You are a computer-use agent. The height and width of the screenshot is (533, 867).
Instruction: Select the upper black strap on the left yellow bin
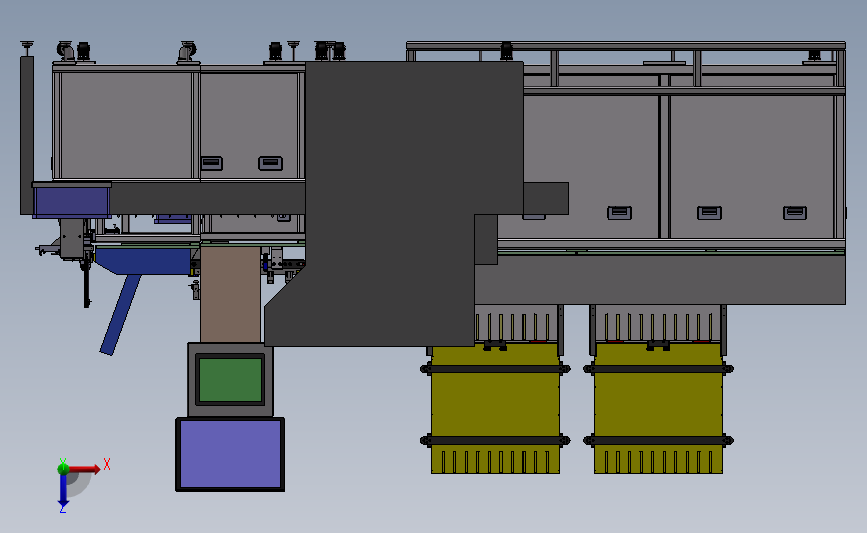495,369
